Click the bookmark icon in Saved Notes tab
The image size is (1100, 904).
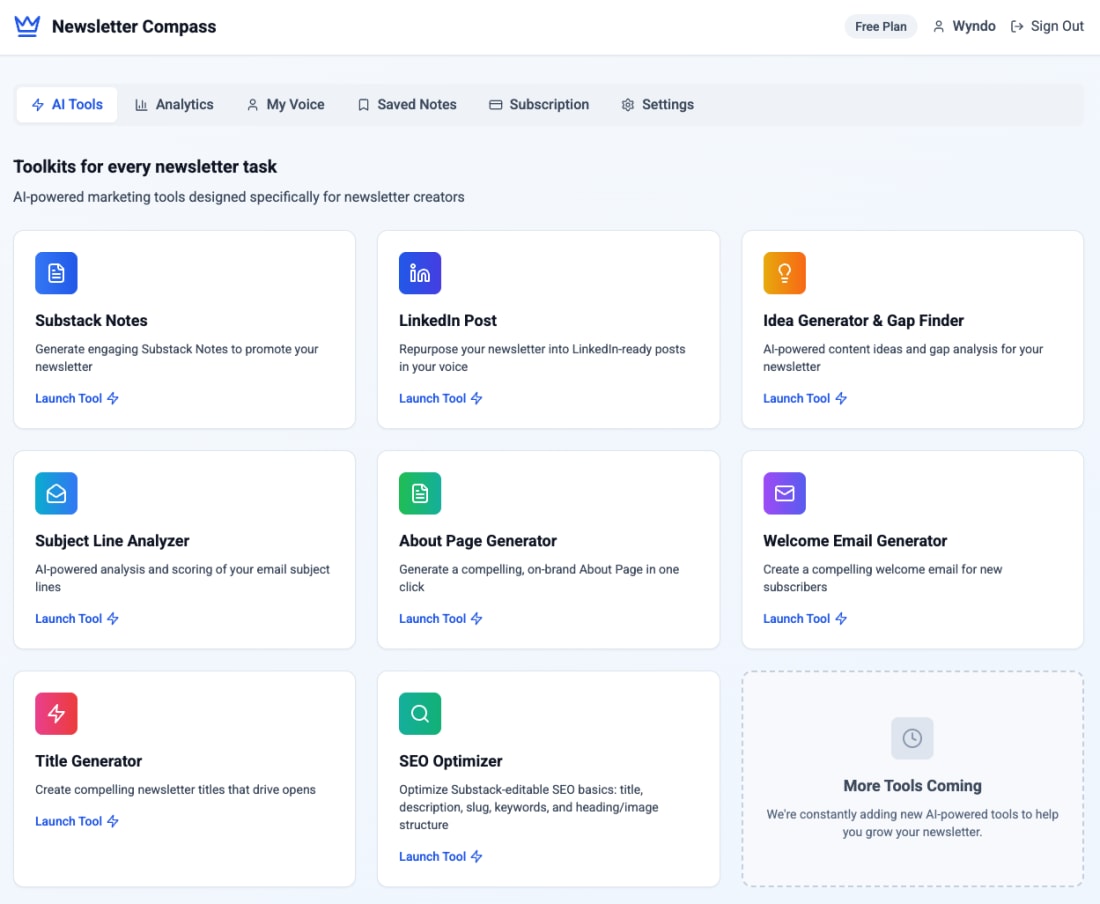pyautogui.click(x=363, y=104)
